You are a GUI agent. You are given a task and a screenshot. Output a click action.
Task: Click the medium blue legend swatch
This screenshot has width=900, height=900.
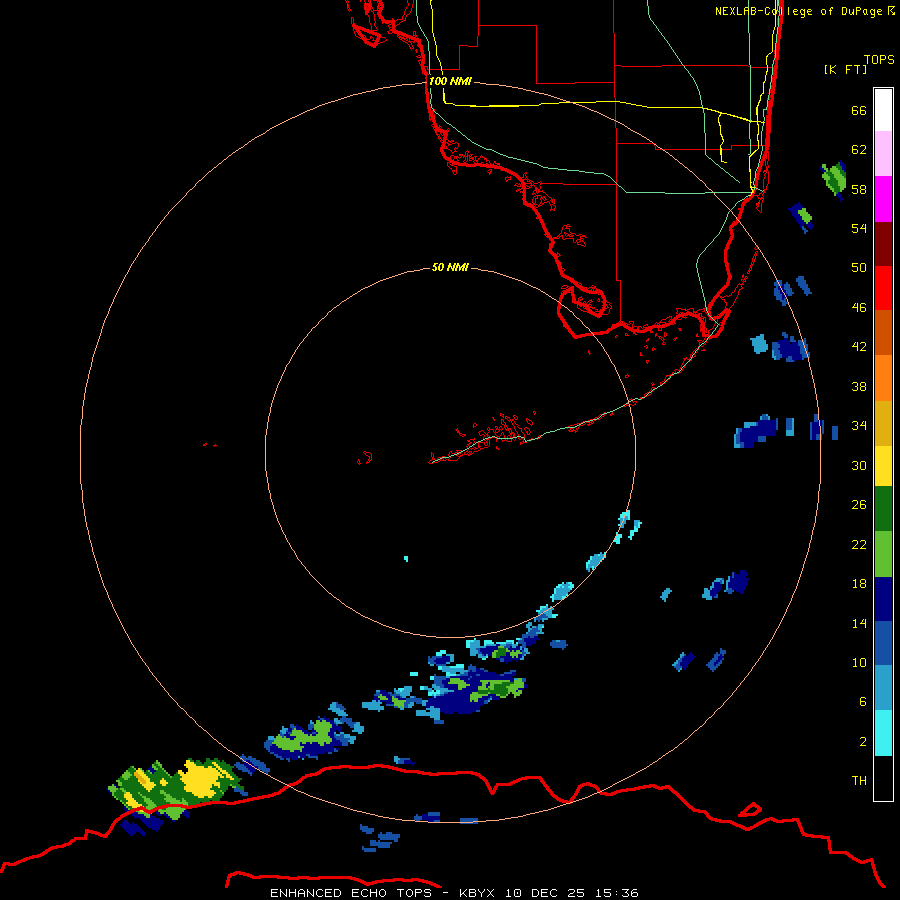pyautogui.click(x=883, y=643)
